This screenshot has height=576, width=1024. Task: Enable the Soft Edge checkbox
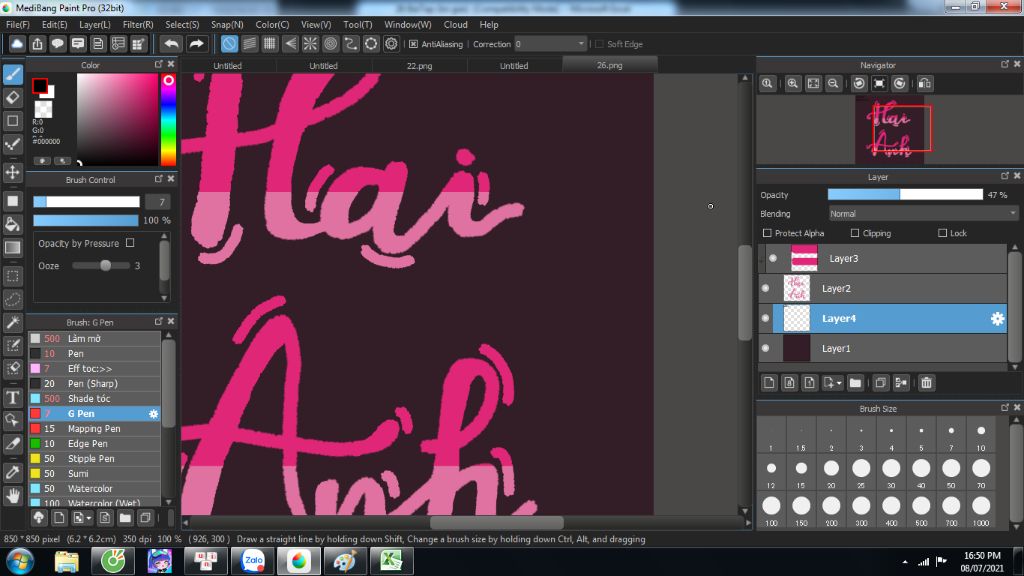coord(599,44)
